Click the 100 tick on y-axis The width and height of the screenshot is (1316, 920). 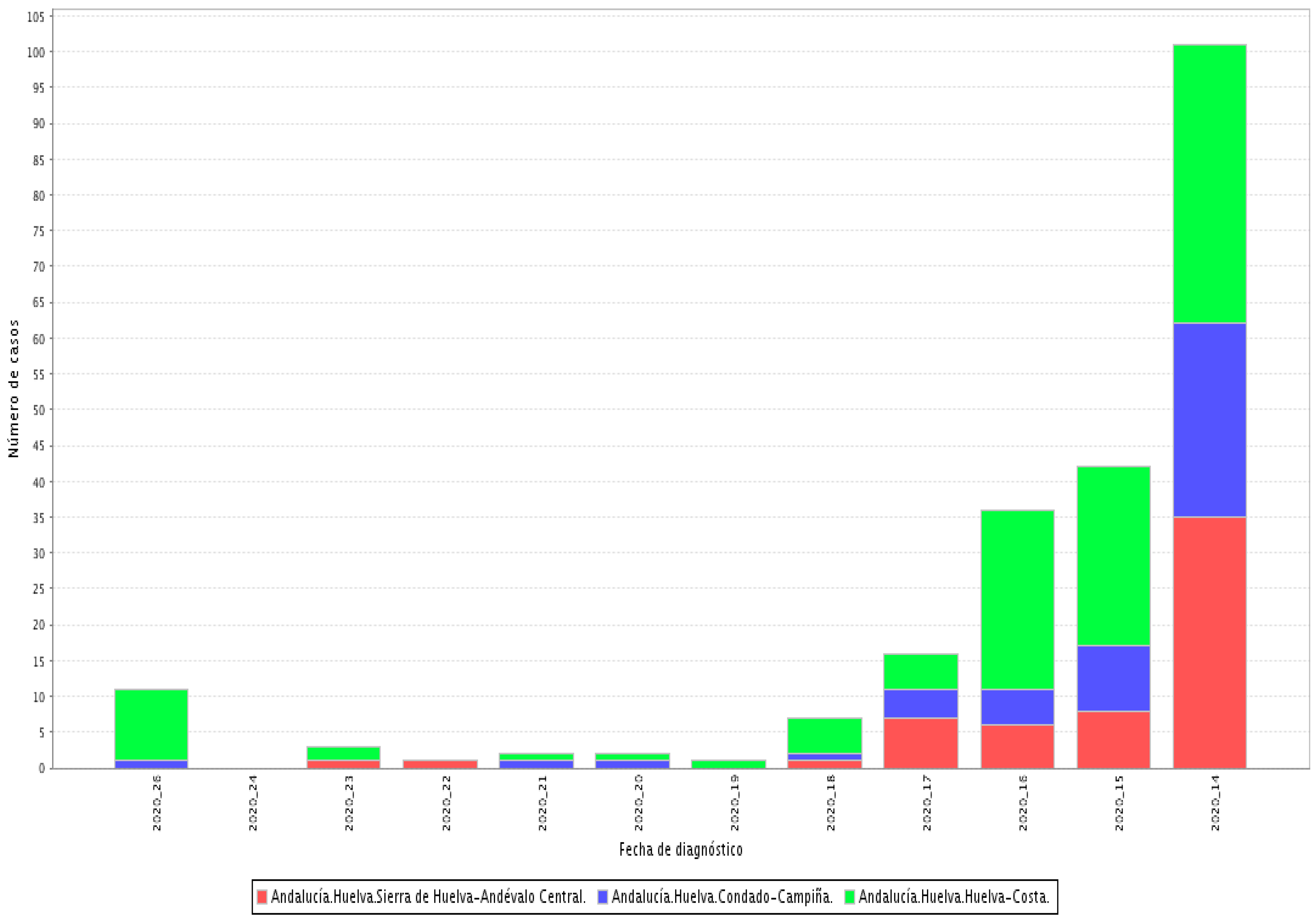point(36,52)
